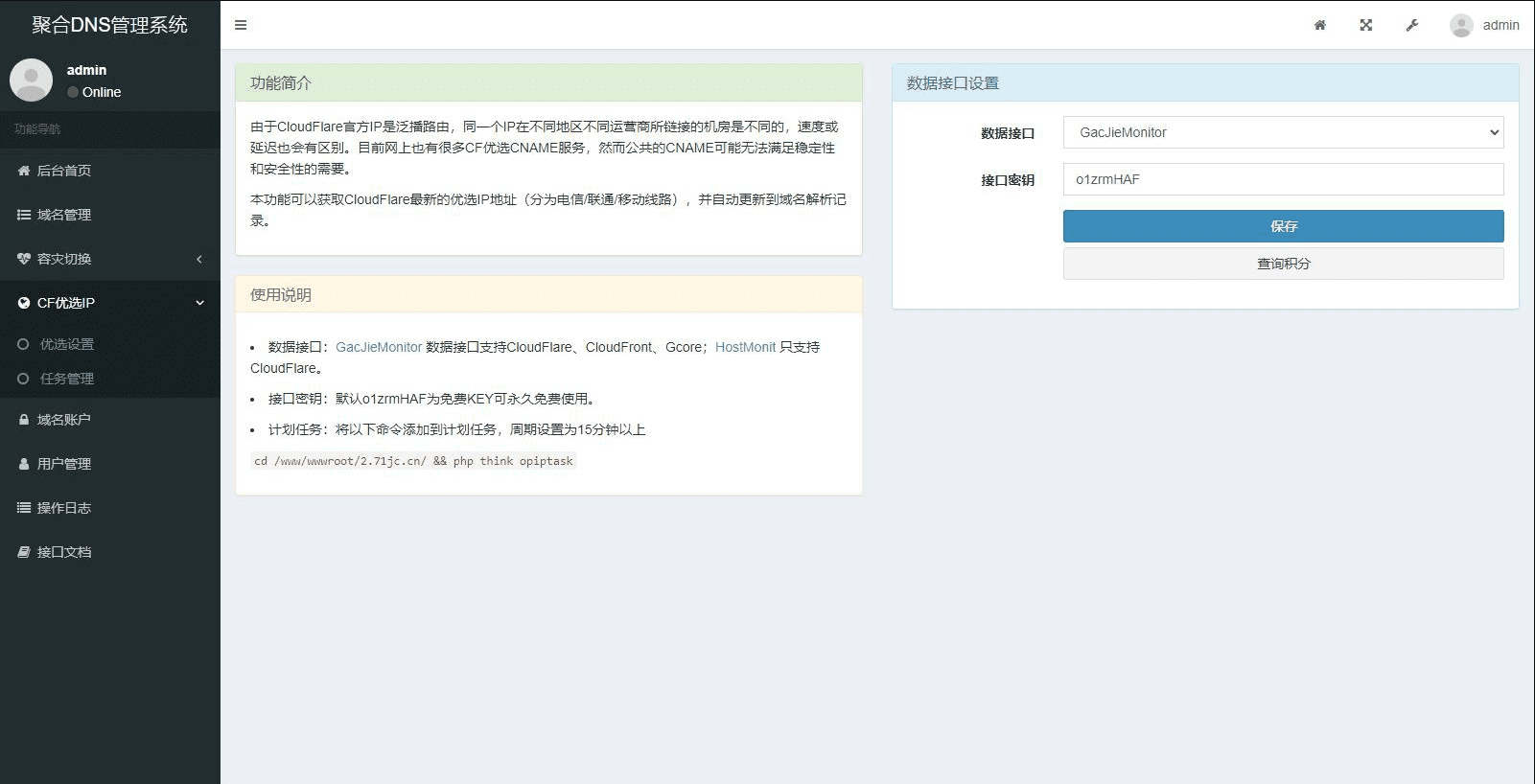Click the wrench settings icon

click(1412, 25)
